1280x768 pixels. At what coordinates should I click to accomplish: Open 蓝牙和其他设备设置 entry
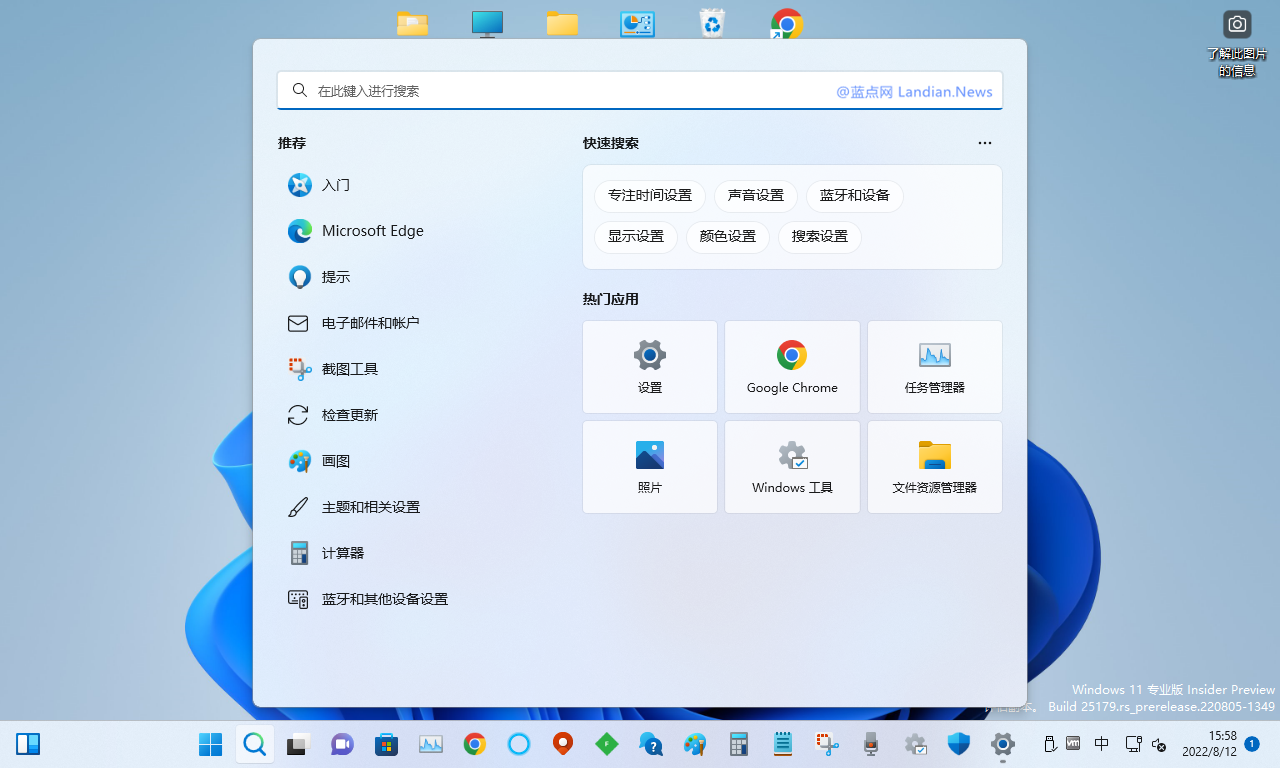click(x=420, y=599)
